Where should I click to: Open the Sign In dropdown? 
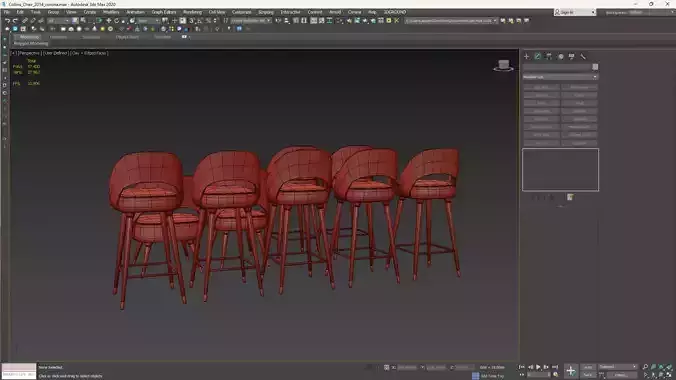575,12
